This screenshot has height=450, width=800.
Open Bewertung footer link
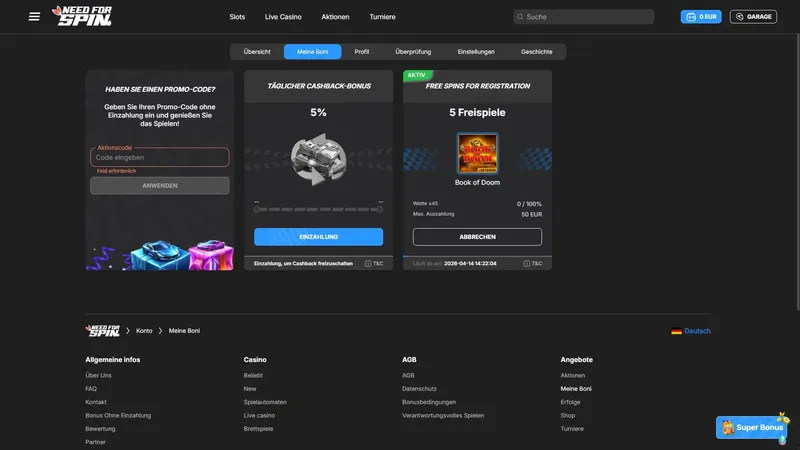pyautogui.click(x=100, y=429)
